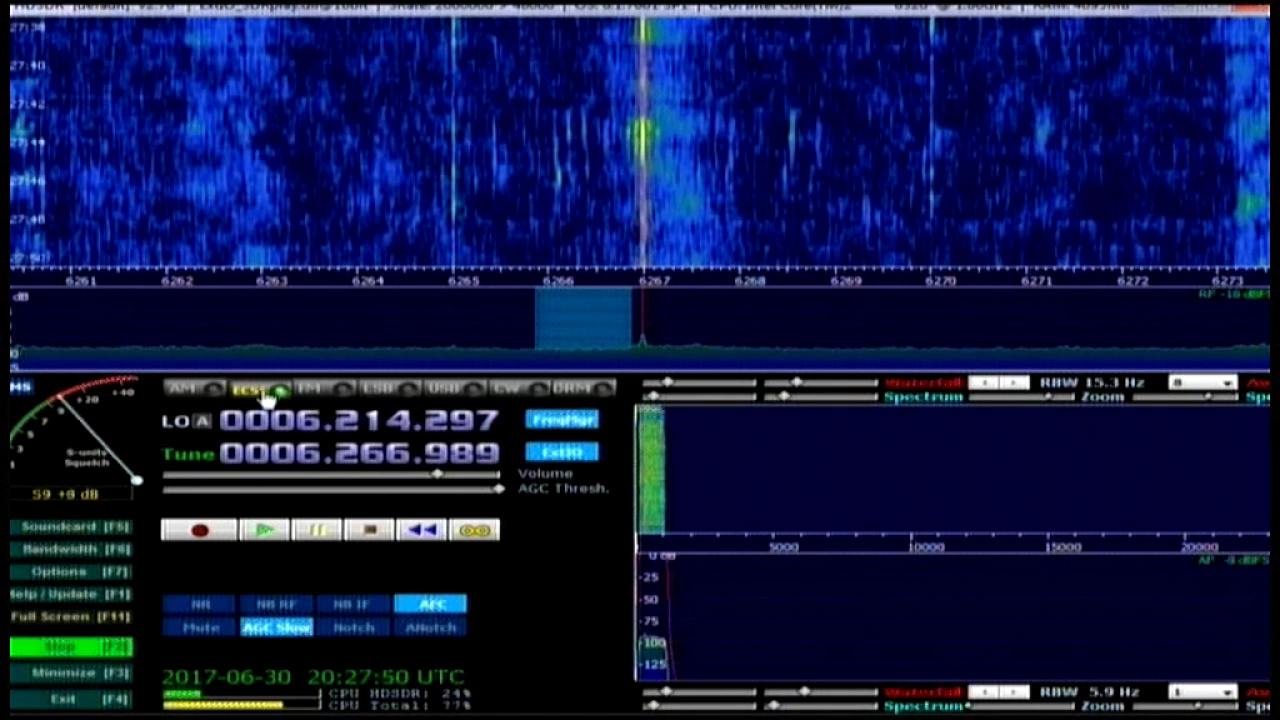This screenshot has width=1280, height=720.
Task: Click the green Stop [F2] button
Action: [71, 647]
